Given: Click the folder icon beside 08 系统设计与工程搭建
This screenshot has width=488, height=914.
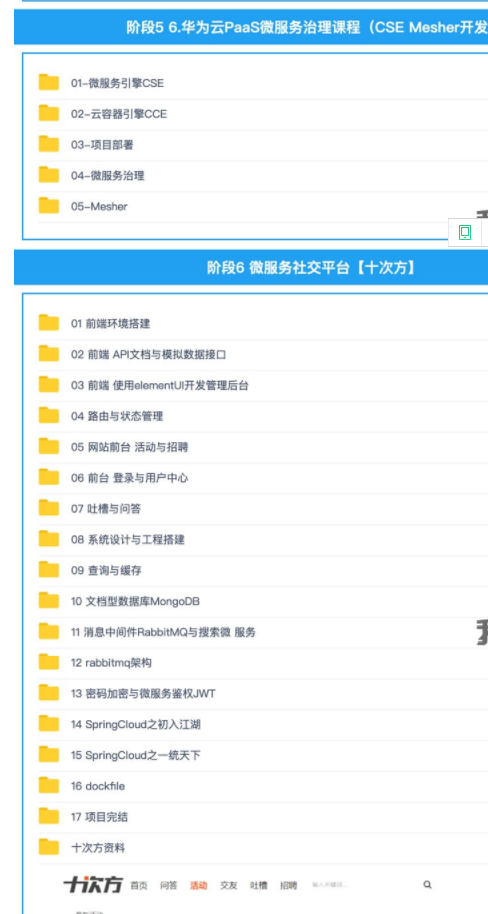Looking at the screenshot, I should [49, 539].
